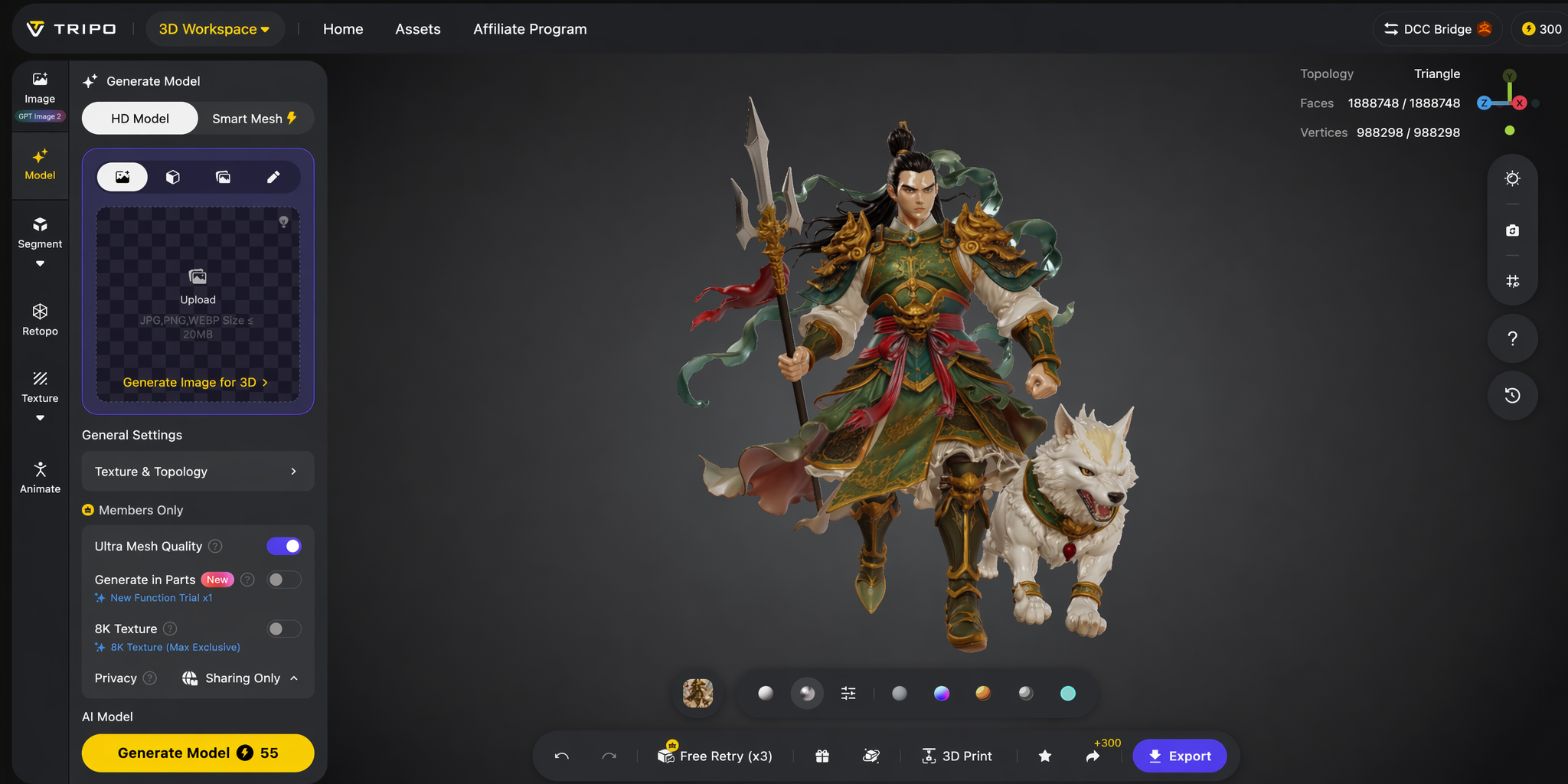
Task: Click the Tripo logo
Action: 71,29
